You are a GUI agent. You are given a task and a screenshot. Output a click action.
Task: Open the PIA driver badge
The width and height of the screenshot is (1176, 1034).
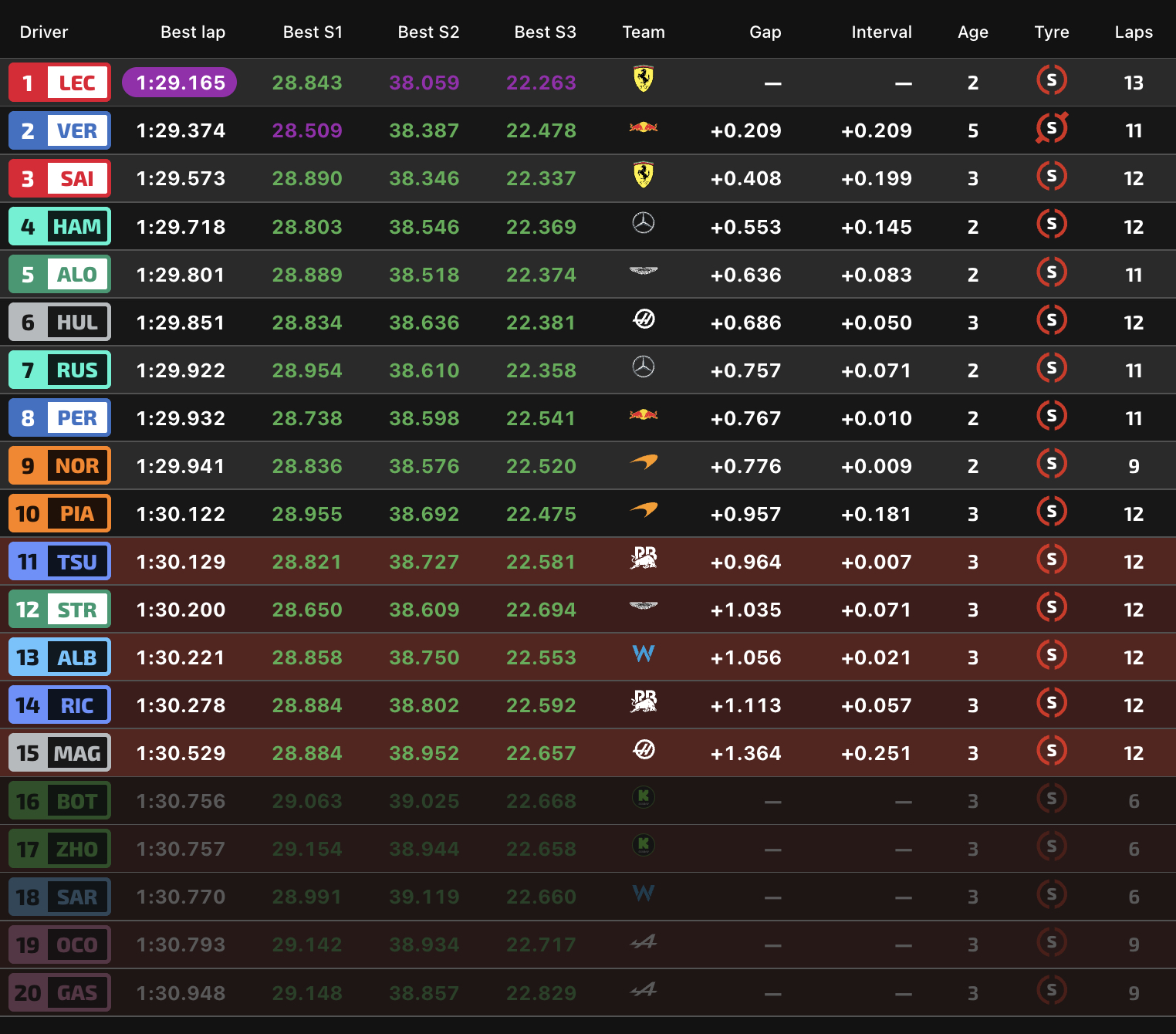click(x=59, y=514)
